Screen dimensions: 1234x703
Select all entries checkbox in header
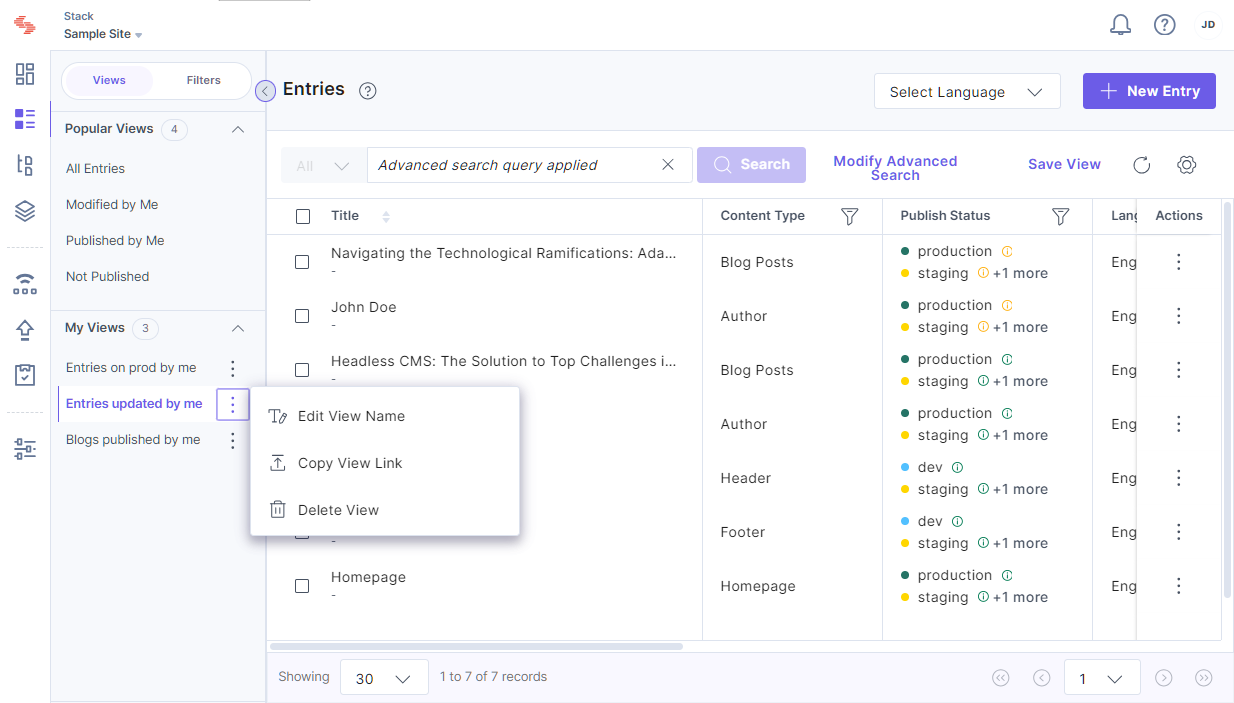tap(303, 216)
